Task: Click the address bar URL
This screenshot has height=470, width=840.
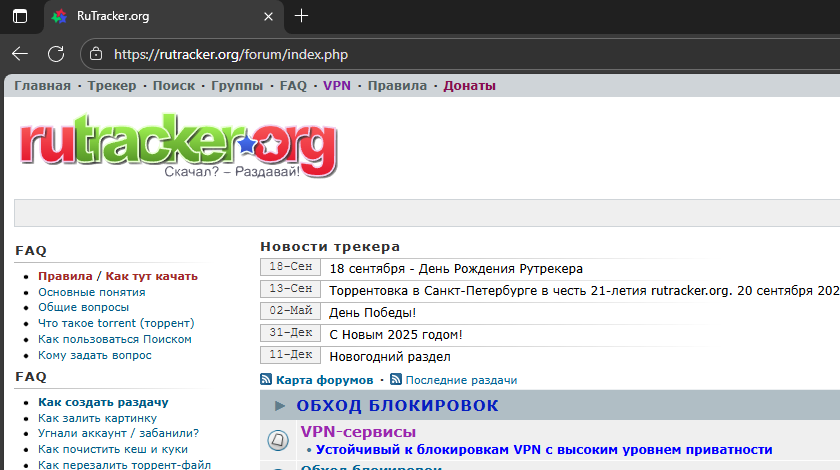Action: click(x=231, y=55)
